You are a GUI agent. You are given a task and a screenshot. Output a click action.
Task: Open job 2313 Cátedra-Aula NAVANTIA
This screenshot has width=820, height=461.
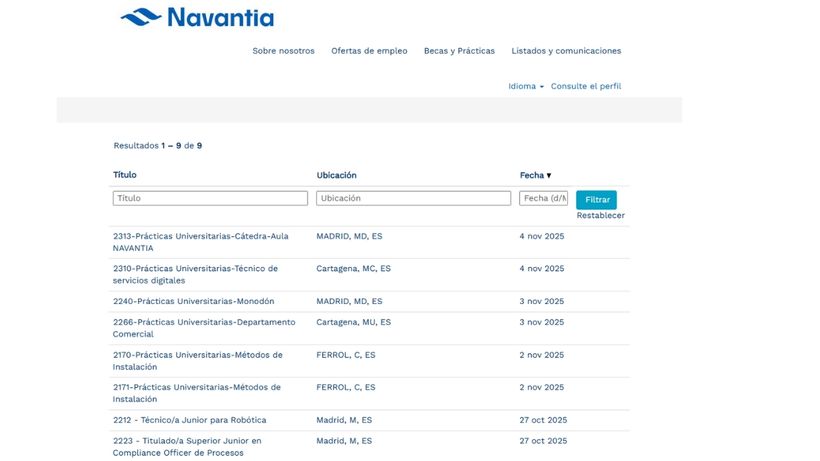(200, 236)
